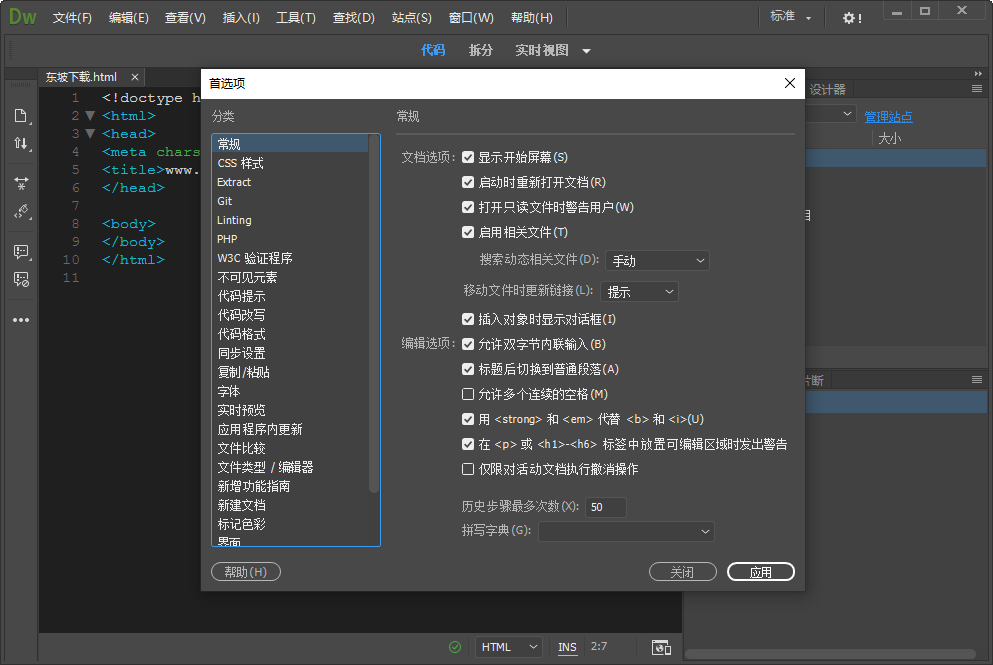Toggle 插入对象时显示对话框 checkbox

(x=468, y=319)
